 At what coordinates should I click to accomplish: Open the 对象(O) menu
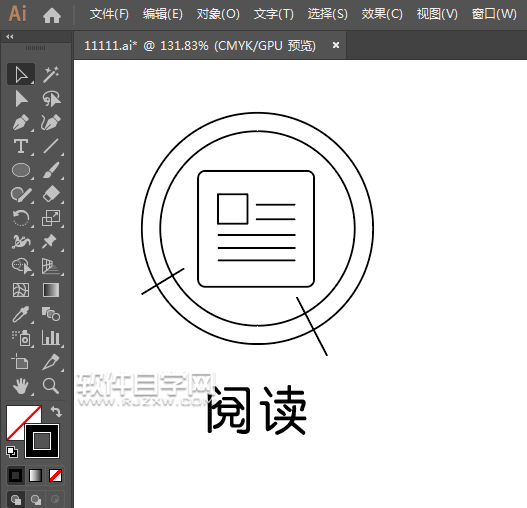(x=218, y=14)
